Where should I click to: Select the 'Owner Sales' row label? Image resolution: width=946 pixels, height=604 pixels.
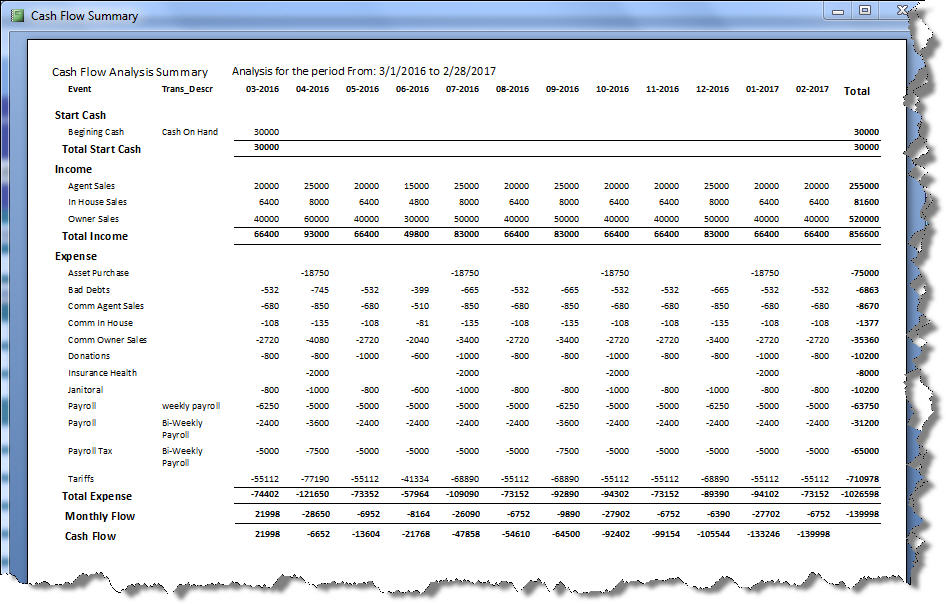pyautogui.click(x=94, y=218)
